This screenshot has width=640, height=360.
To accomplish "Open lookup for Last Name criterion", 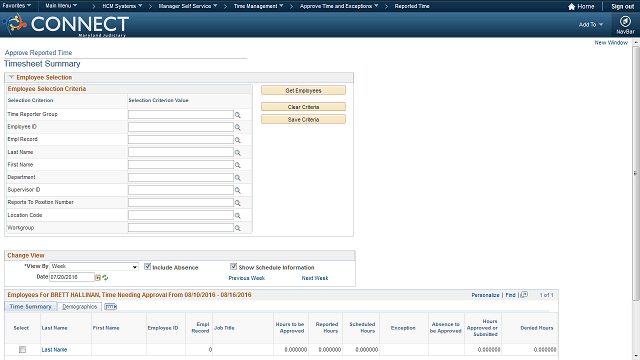I will coord(238,153).
